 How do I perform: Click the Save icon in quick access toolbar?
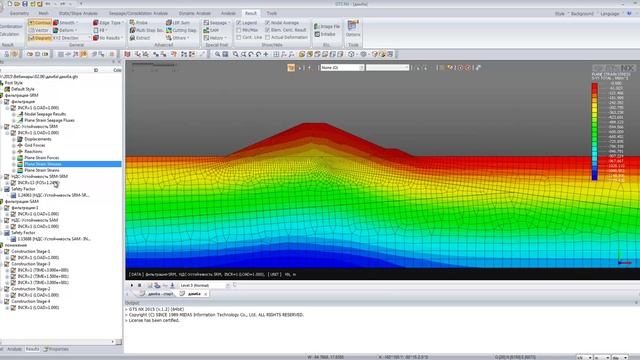[x=25, y=4]
